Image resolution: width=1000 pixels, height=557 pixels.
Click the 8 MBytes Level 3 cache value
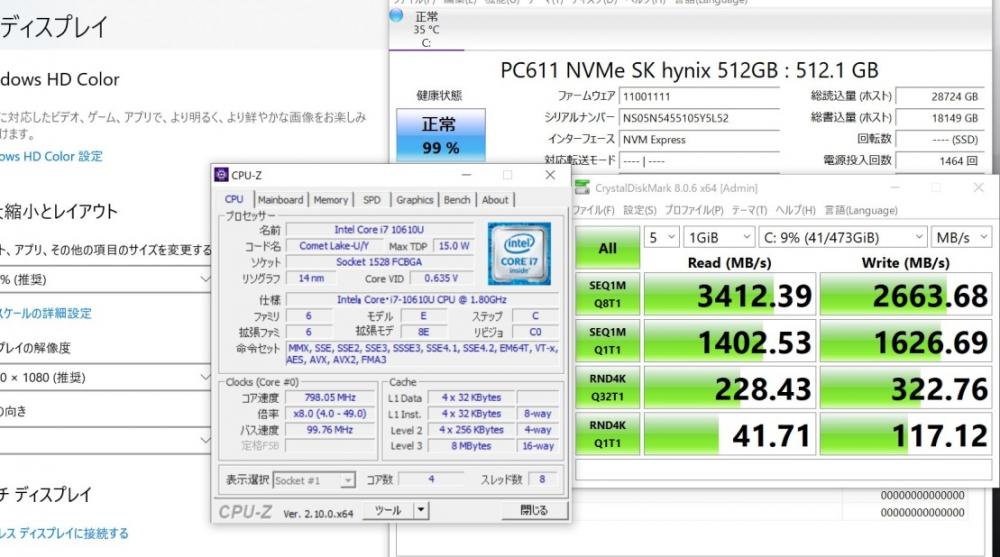pos(471,446)
